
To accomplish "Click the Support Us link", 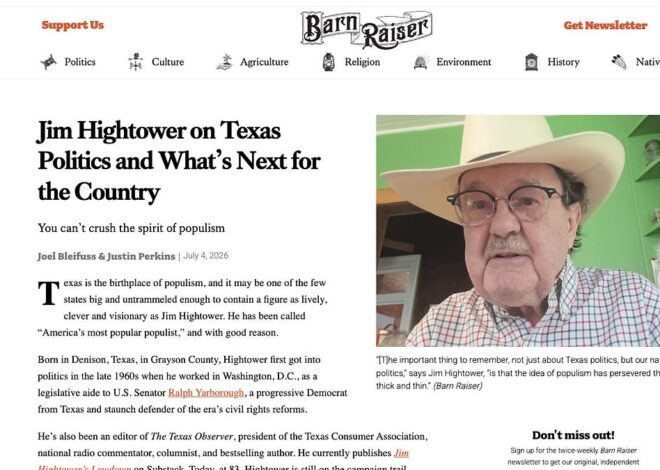I will tap(72, 25).
